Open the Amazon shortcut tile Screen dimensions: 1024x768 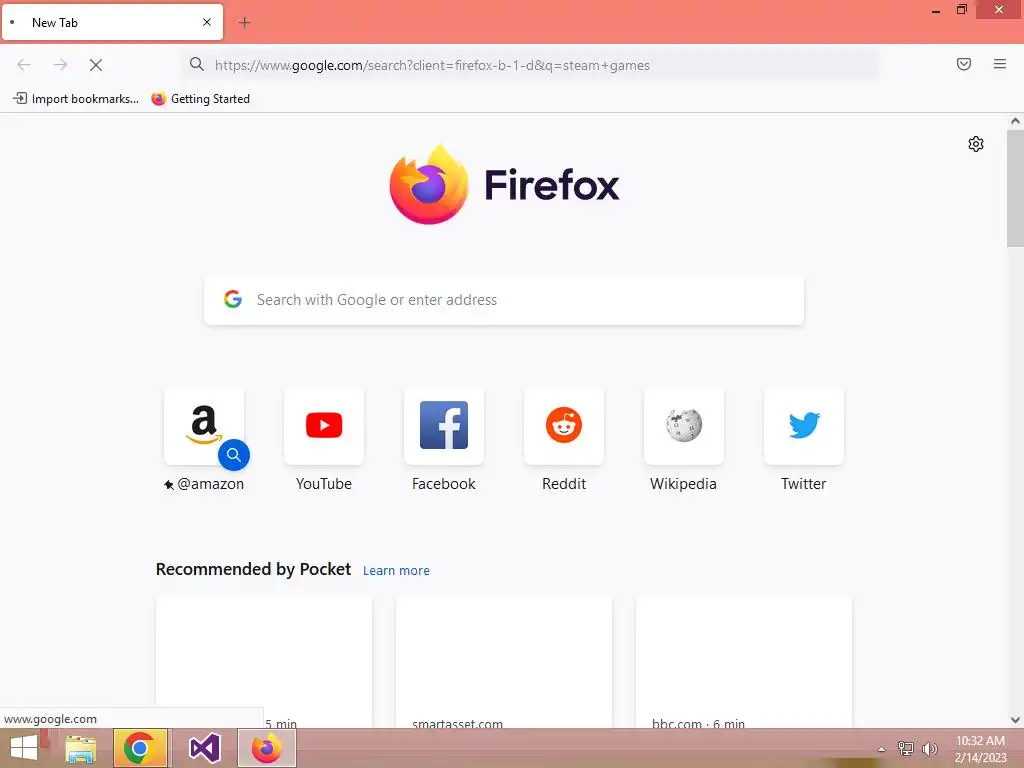click(x=204, y=426)
